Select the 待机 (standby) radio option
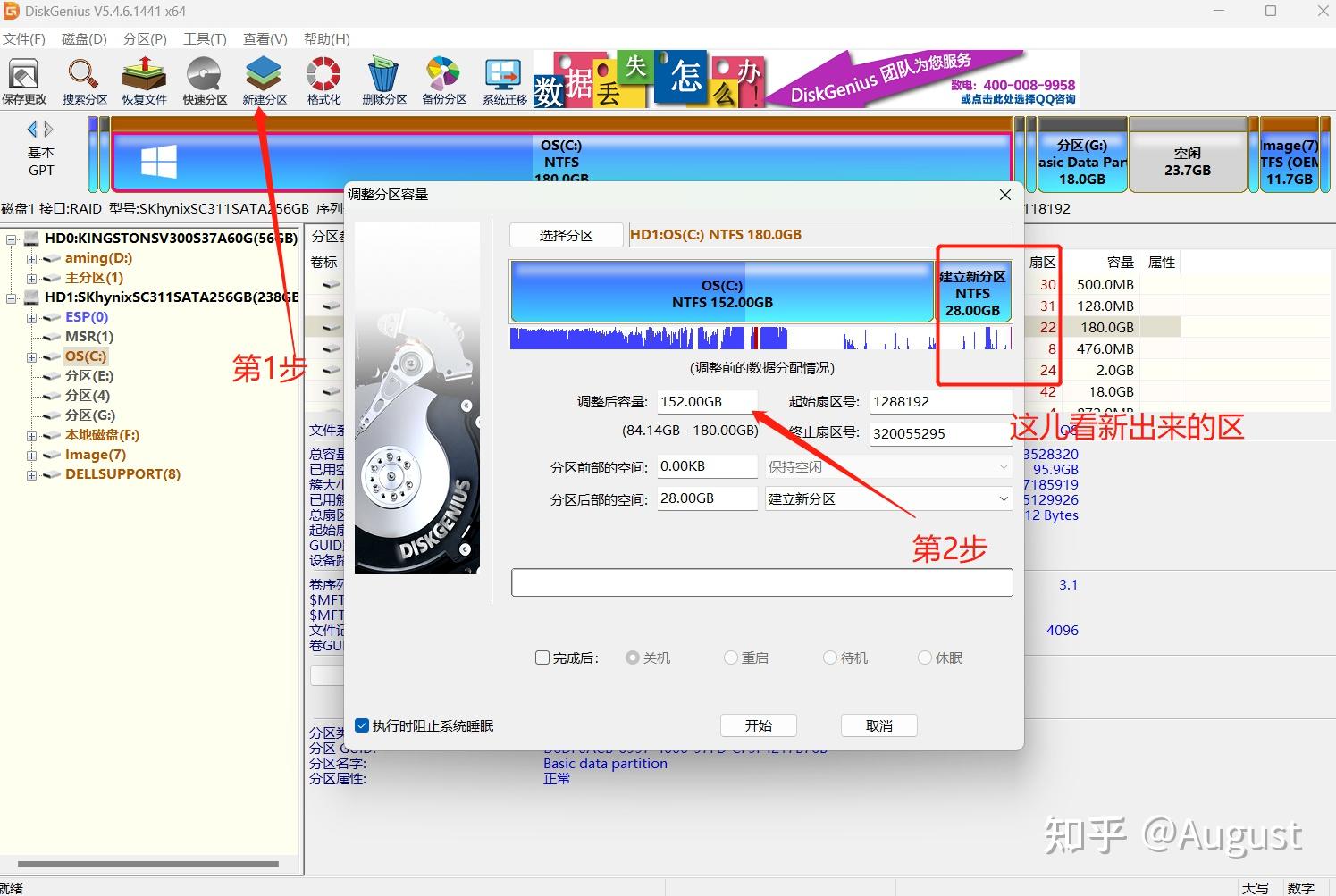Viewport: 1336px width, 896px height. [830, 657]
